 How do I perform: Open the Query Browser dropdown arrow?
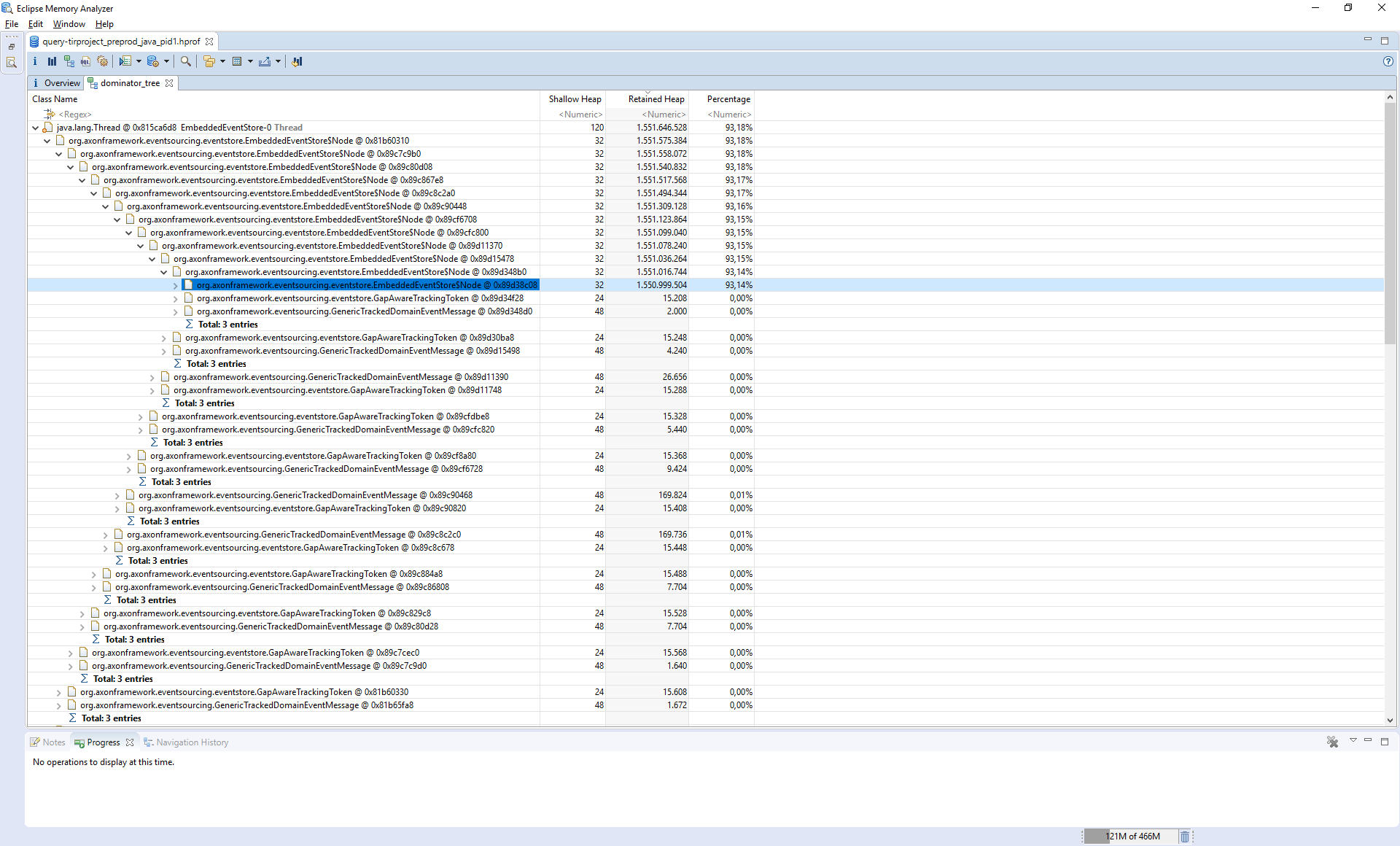tap(166, 61)
